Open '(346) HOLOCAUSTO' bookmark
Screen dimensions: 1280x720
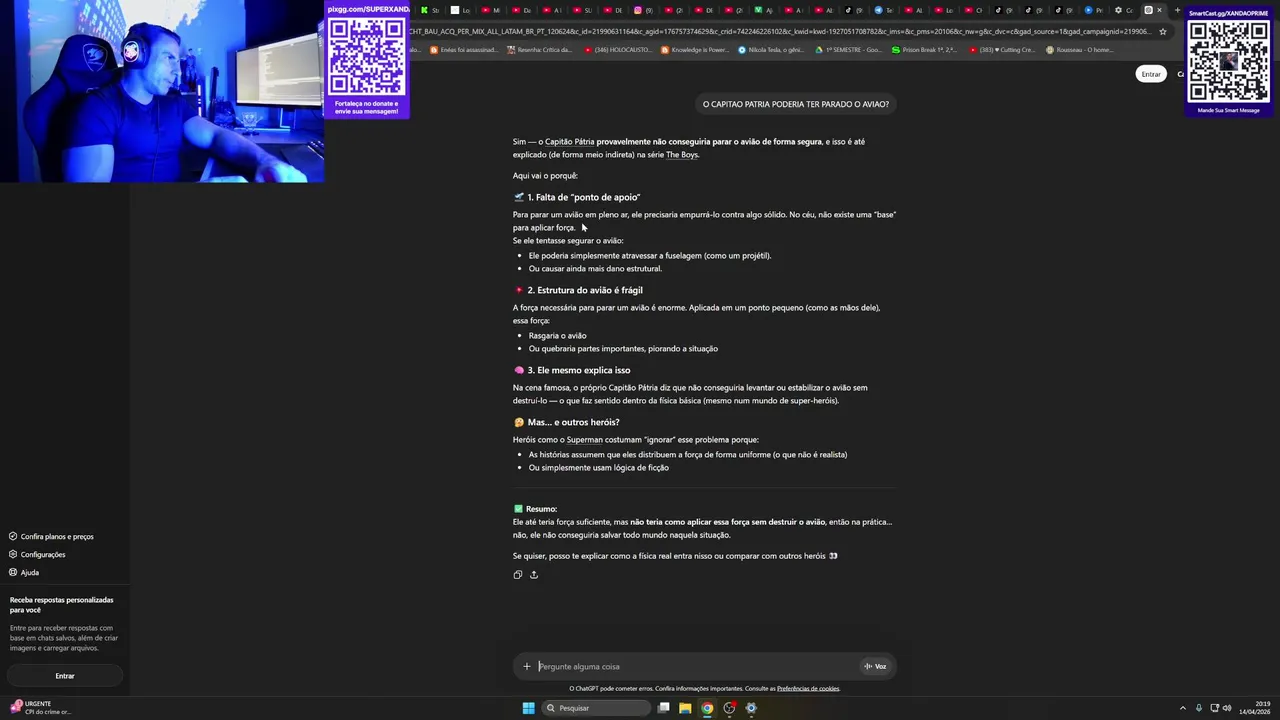coord(618,50)
